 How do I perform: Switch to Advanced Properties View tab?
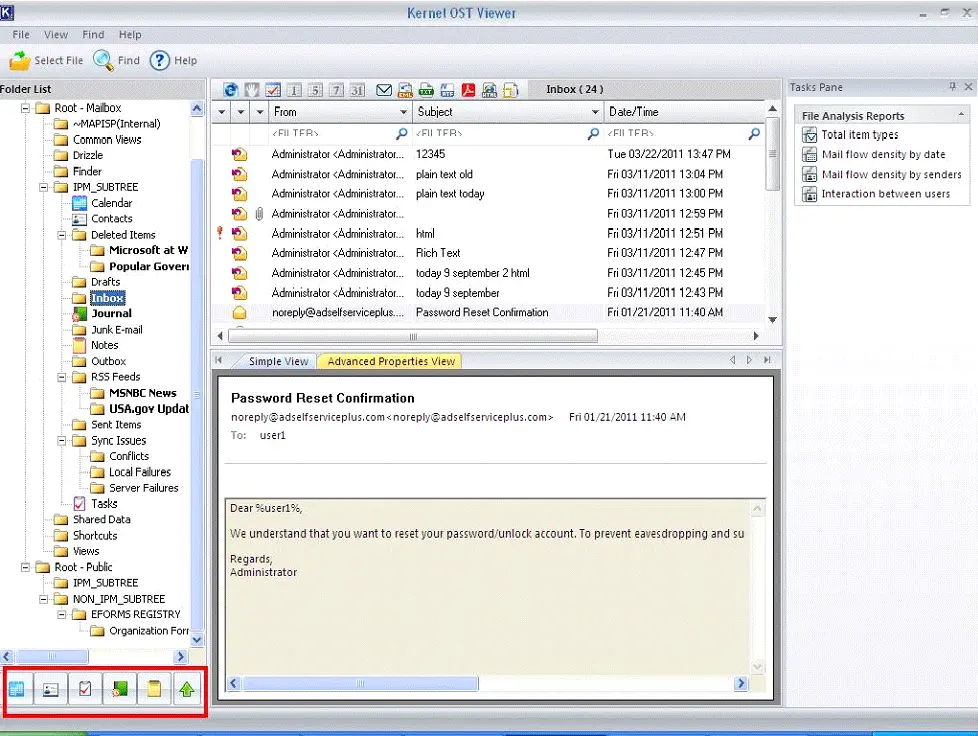(390, 362)
